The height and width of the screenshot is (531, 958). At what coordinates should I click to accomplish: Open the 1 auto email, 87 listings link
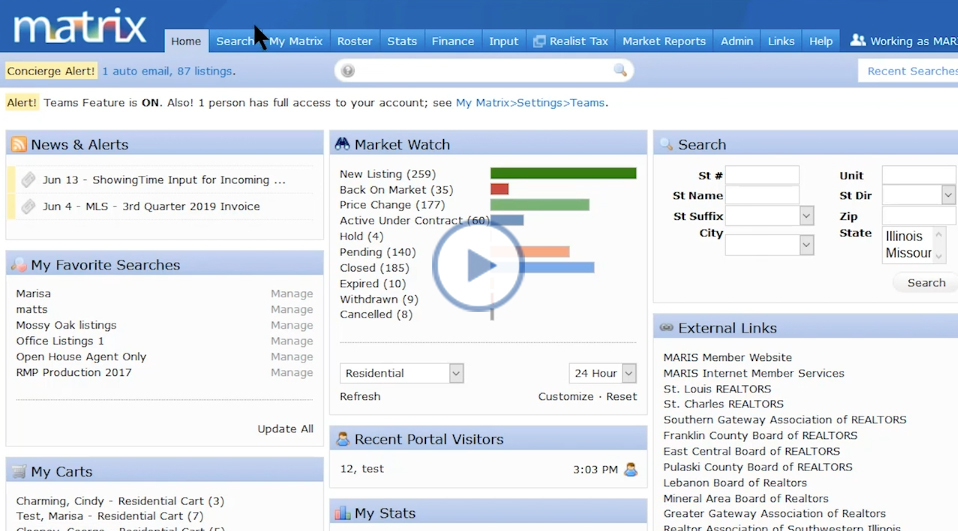[167, 71]
